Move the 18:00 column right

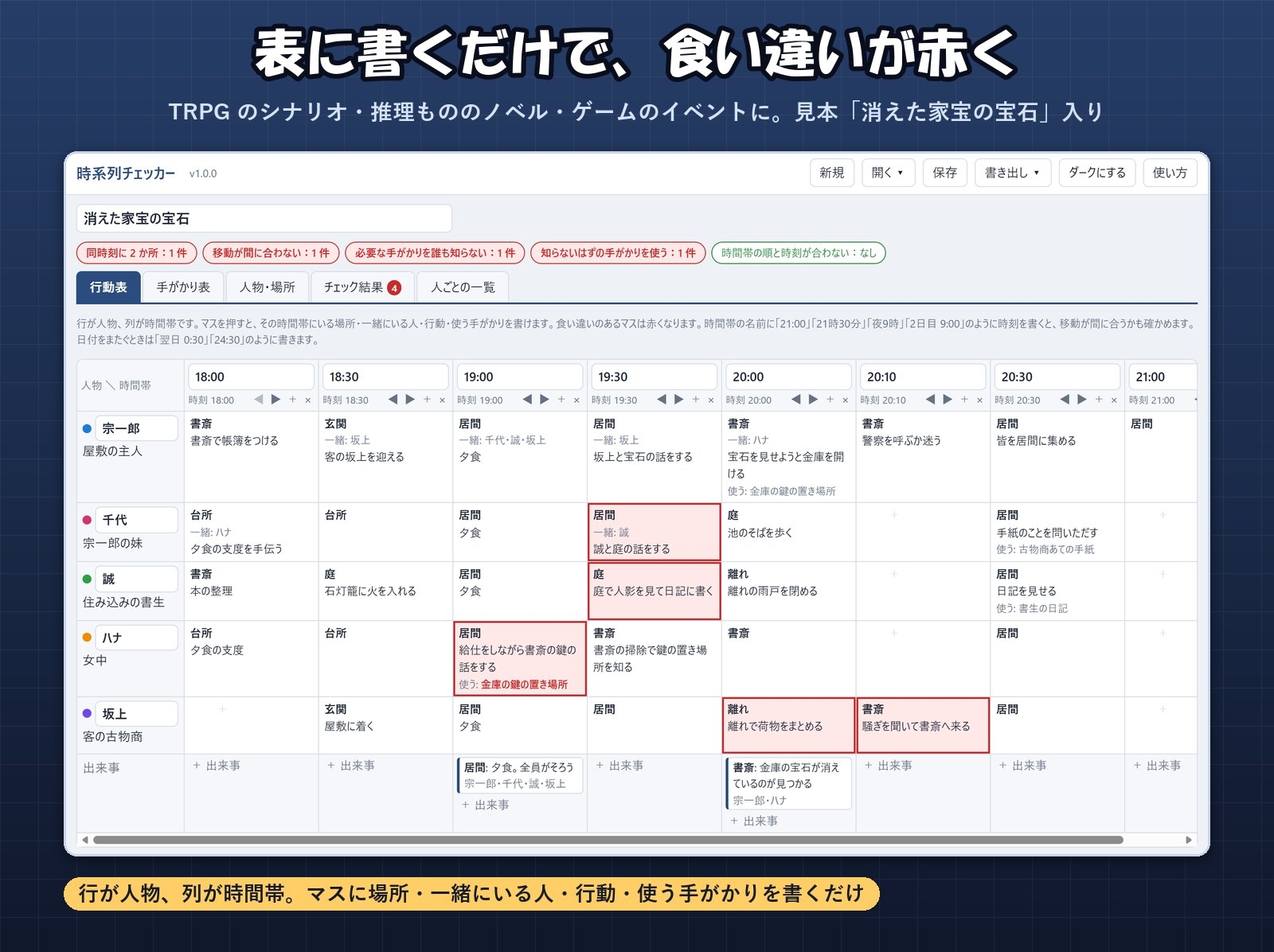[x=276, y=400]
